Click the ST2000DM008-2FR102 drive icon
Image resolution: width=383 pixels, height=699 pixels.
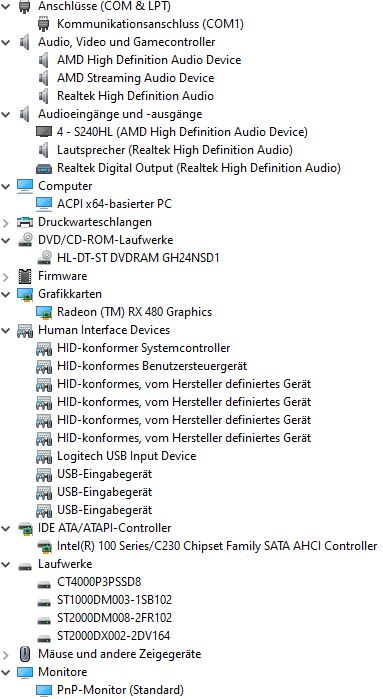pyautogui.click(x=44, y=620)
